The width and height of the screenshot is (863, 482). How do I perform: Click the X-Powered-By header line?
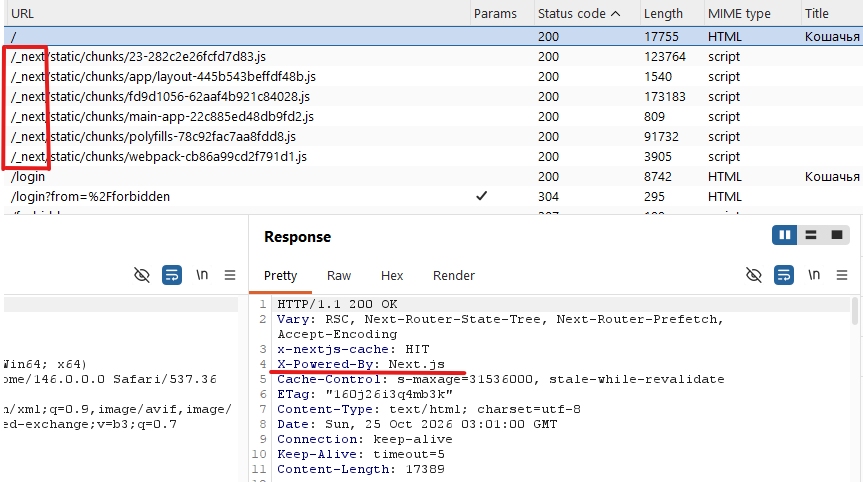(x=361, y=364)
